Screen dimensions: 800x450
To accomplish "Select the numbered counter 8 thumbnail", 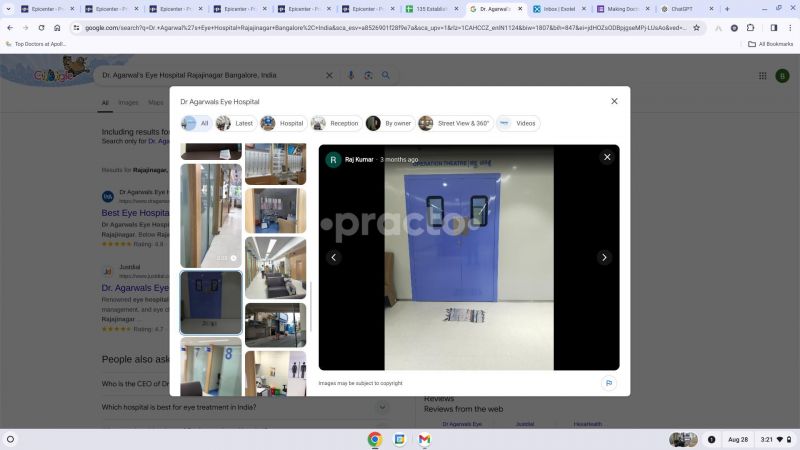I will pyautogui.click(x=211, y=366).
